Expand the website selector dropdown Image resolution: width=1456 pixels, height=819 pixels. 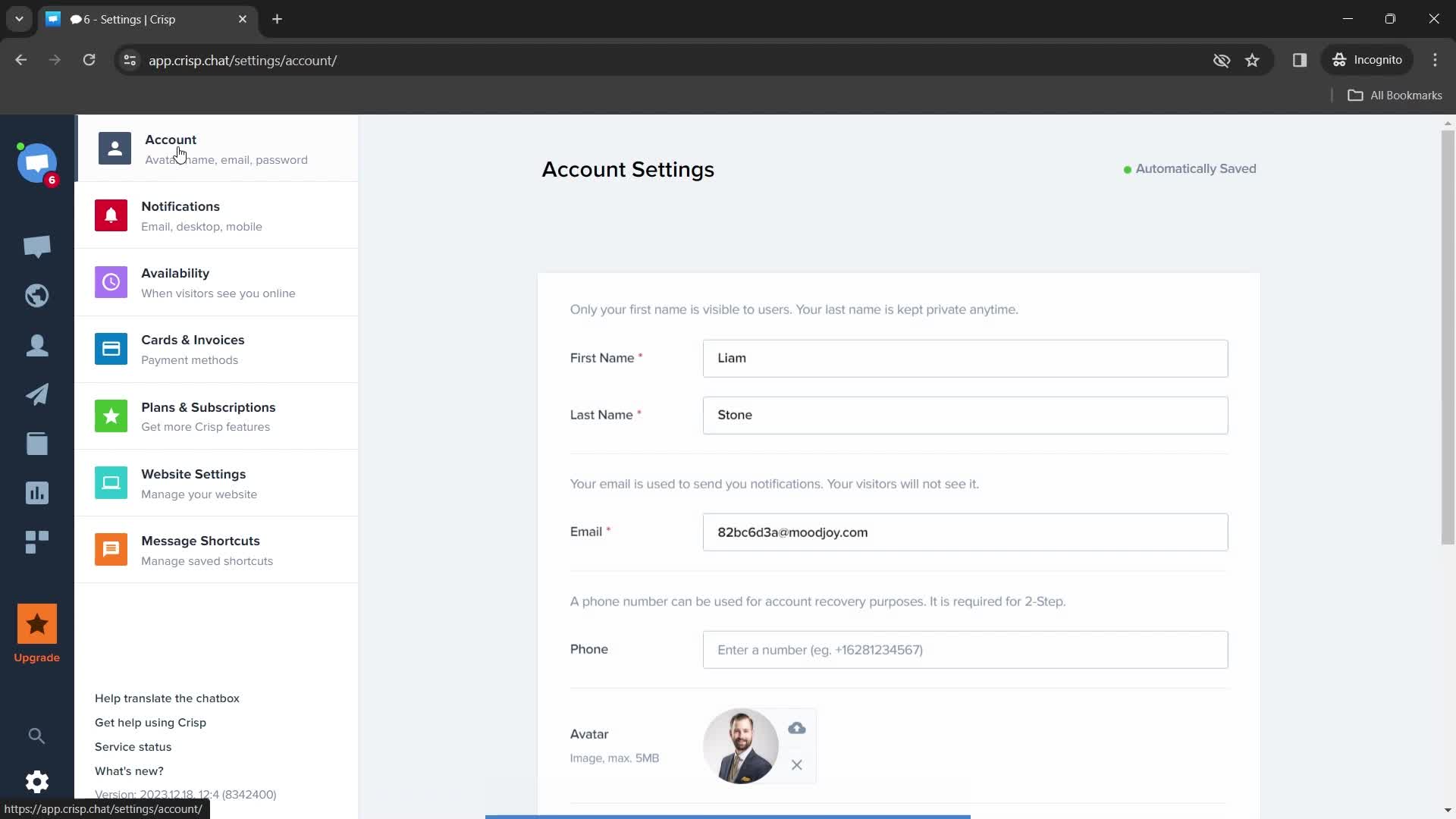pyautogui.click(x=37, y=162)
